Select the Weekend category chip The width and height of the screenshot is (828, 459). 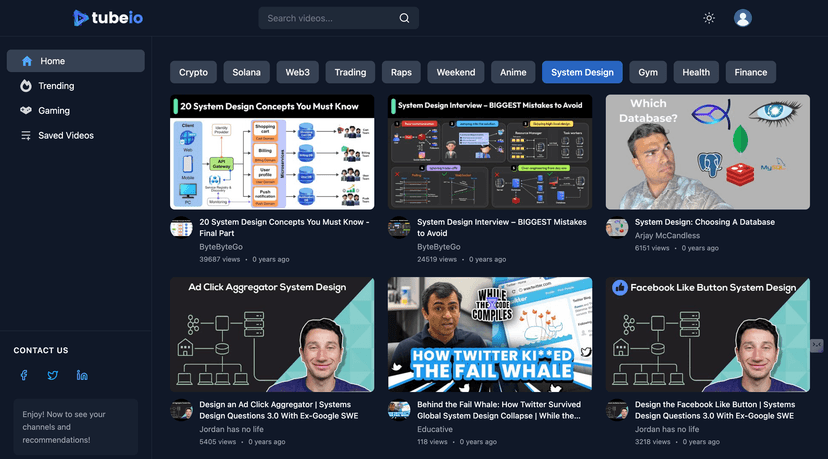click(x=456, y=72)
